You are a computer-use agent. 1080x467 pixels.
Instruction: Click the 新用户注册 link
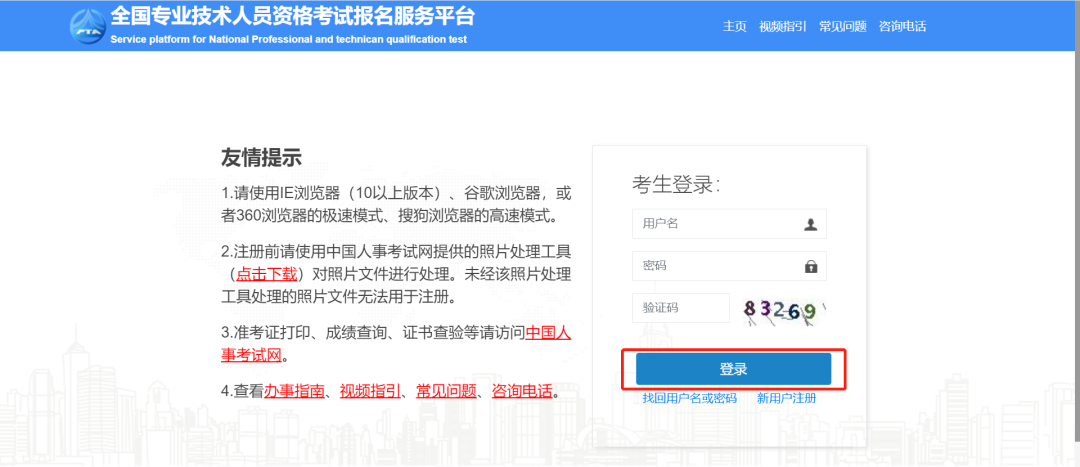pyautogui.click(x=786, y=398)
